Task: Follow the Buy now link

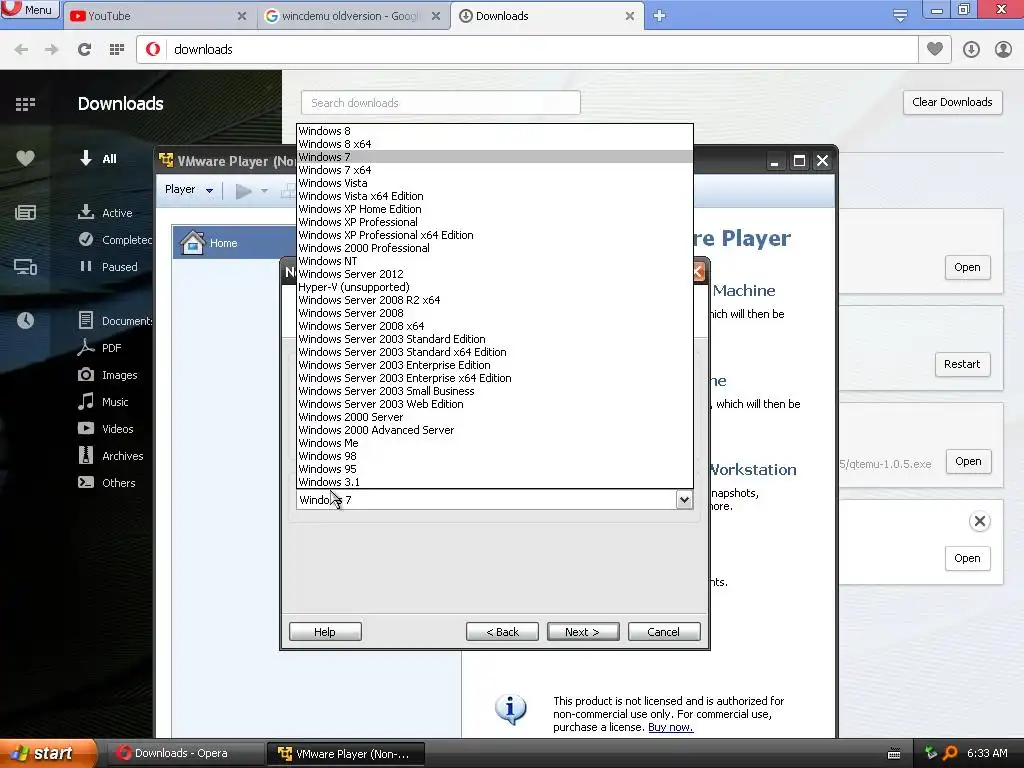Action: pyautogui.click(x=670, y=727)
